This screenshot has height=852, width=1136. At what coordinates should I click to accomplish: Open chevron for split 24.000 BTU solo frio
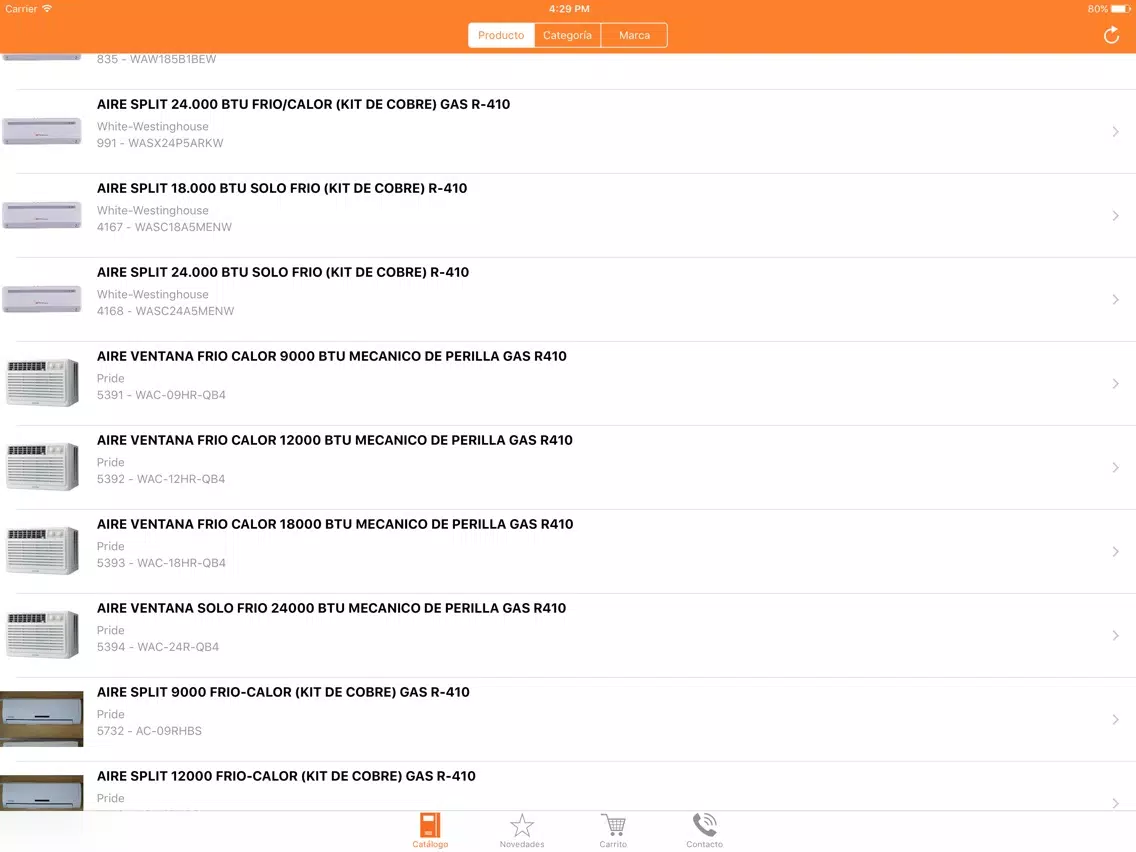(1116, 299)
